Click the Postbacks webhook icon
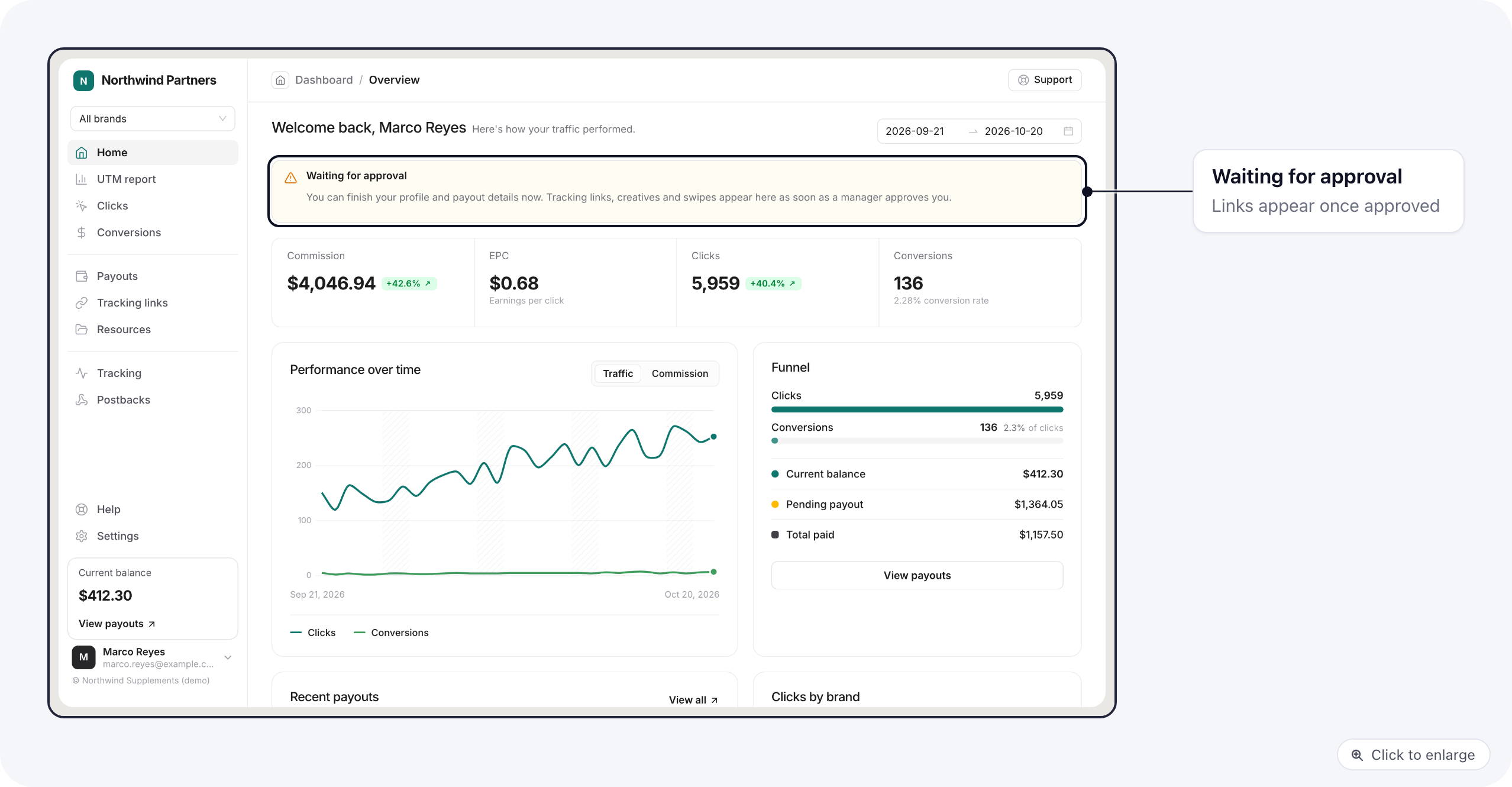The width and height of the screenshot is (1512, 787). pos(82,399)
